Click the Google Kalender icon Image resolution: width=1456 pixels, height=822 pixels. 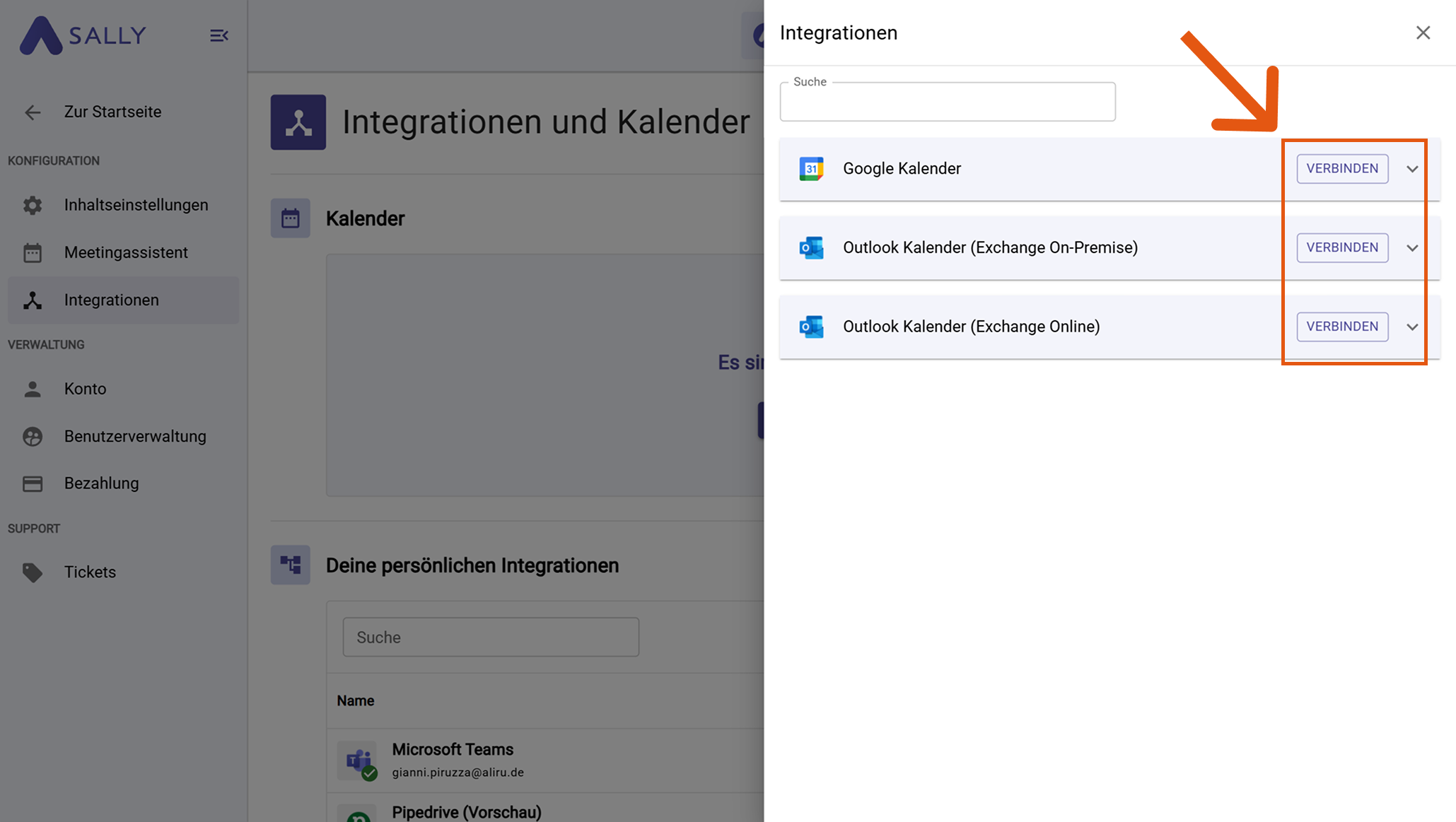811,169
